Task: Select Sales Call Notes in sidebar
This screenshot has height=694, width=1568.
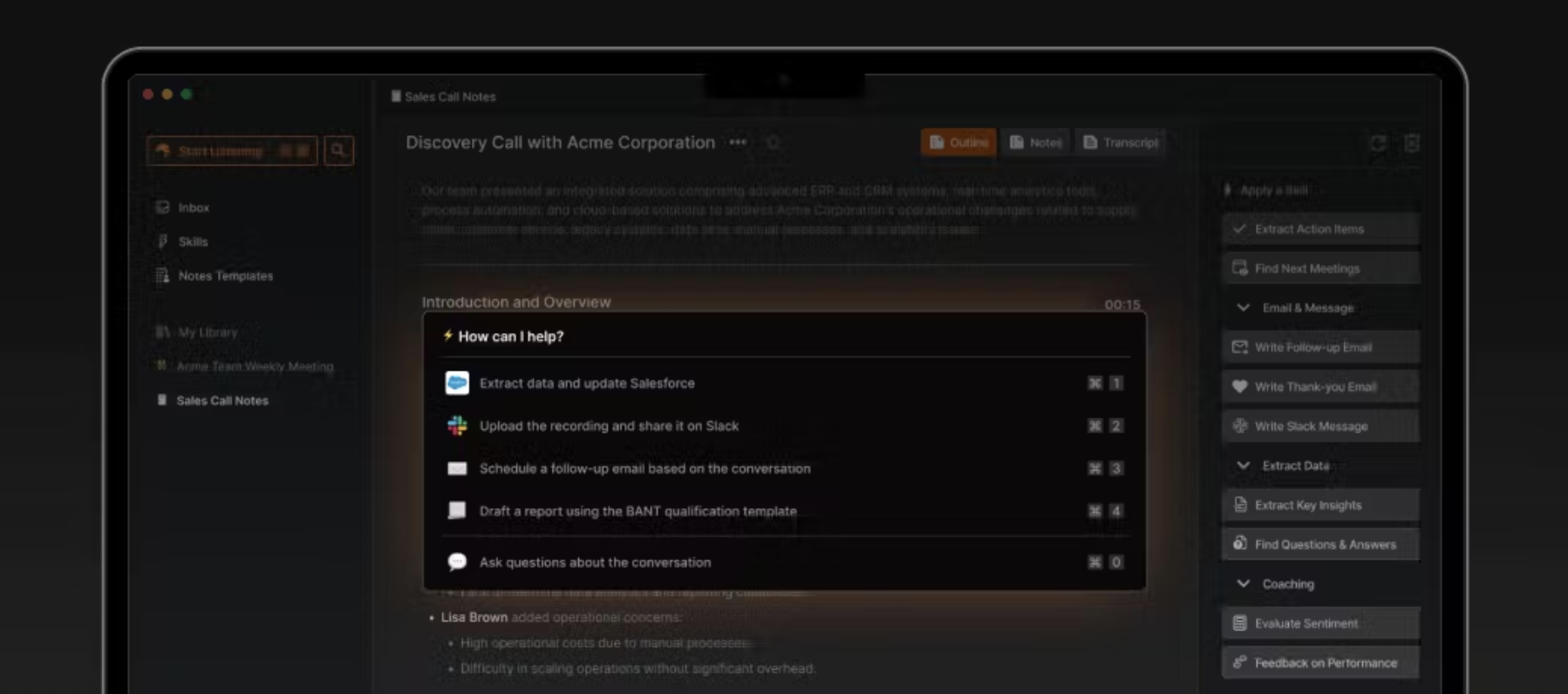Action: pos(222,400)
